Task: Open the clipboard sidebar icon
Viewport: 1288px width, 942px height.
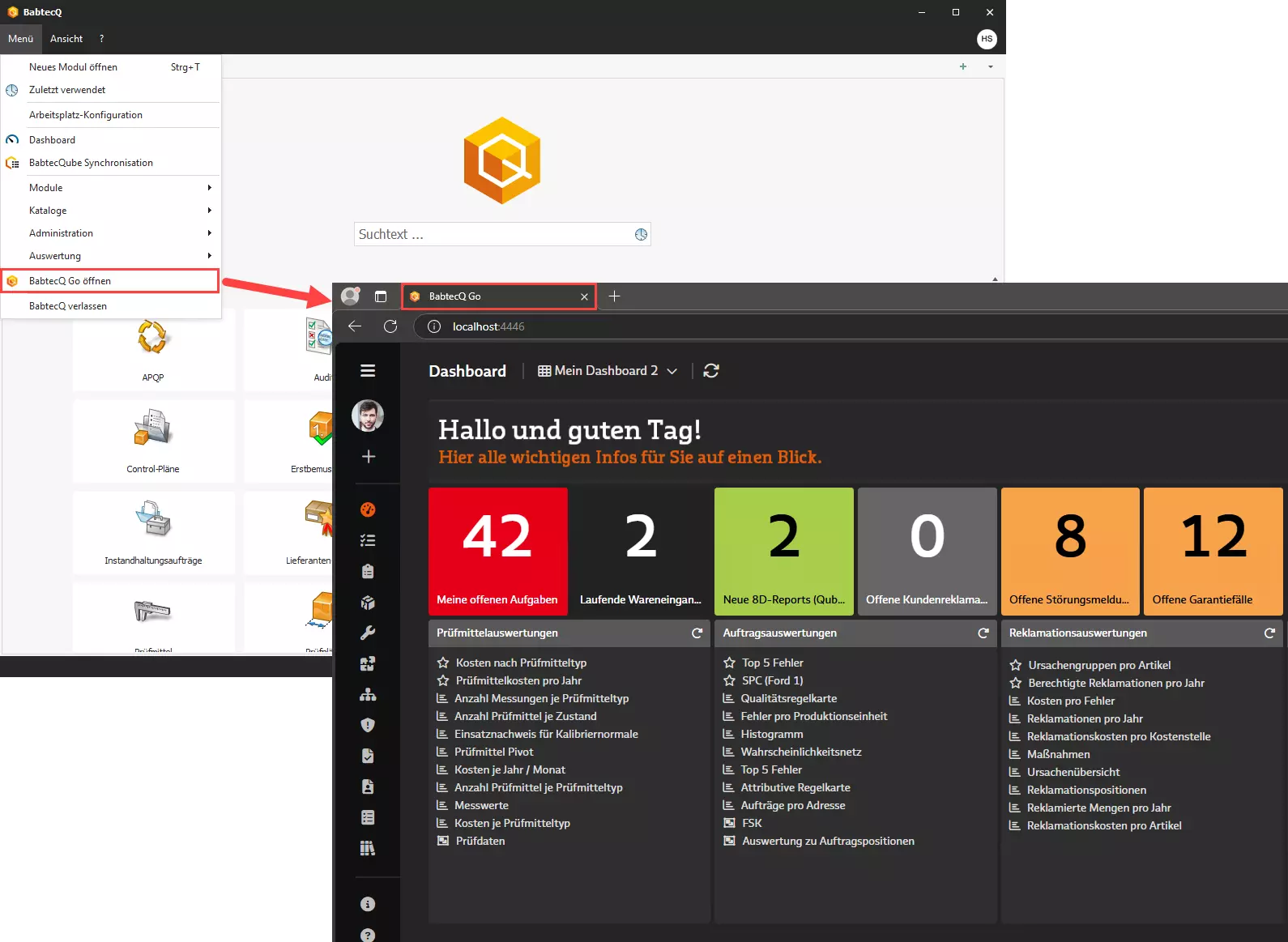Action: [x=368, y=571]
